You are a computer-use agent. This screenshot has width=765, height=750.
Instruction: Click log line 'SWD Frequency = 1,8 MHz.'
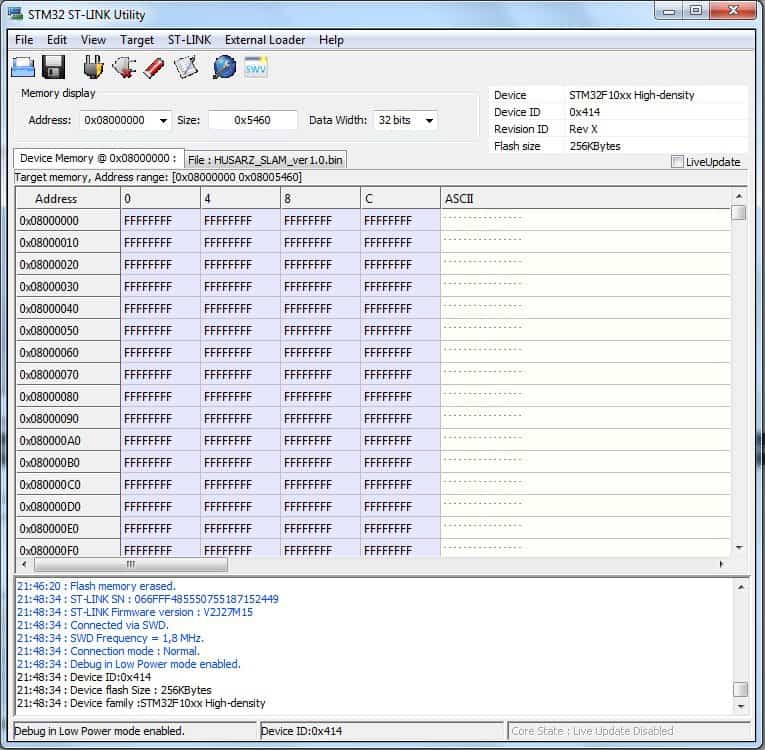(x=110, y=638)
